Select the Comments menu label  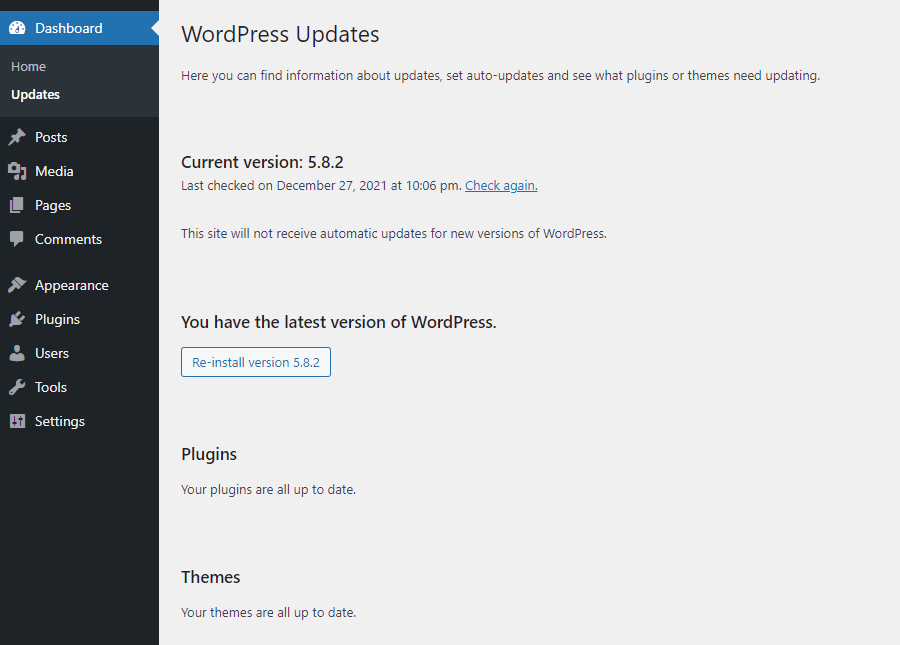click(x=69, y=239)
